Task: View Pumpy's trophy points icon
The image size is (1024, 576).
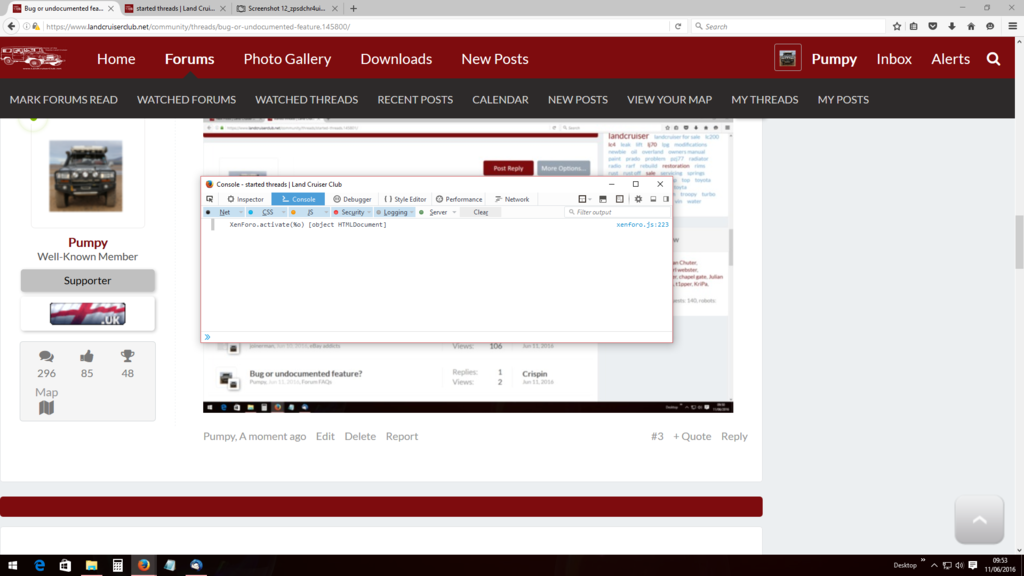Action: click(127, 356)
